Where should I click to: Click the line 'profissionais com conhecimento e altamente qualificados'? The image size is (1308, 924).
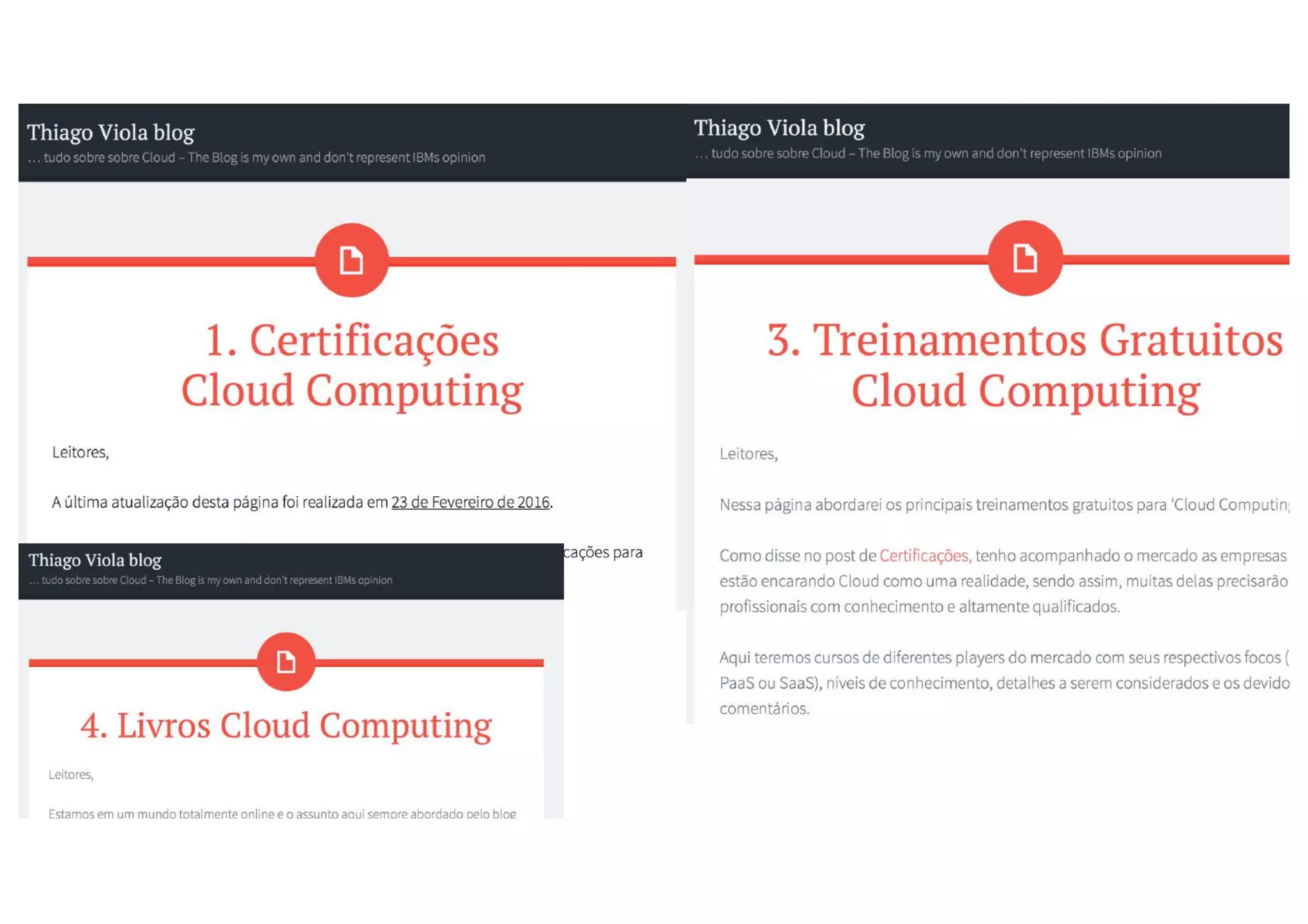pos(920,607)
